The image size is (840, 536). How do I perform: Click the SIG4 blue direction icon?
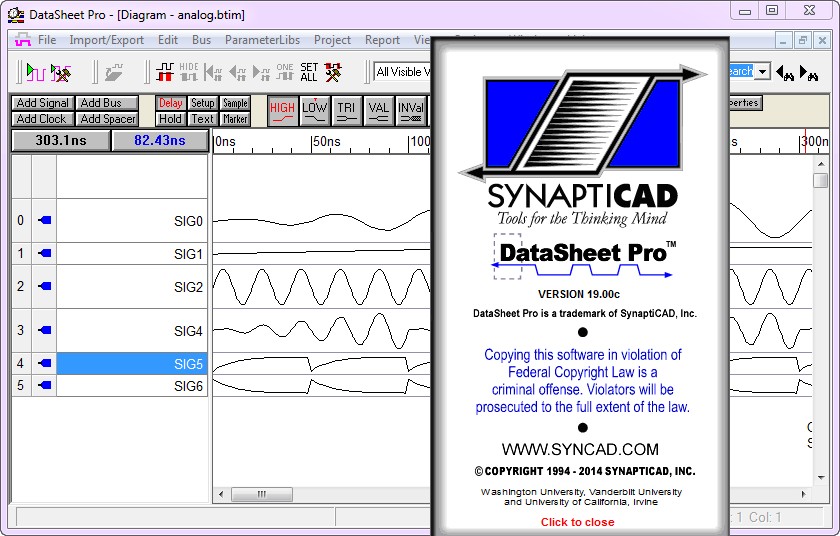(45, 330)
